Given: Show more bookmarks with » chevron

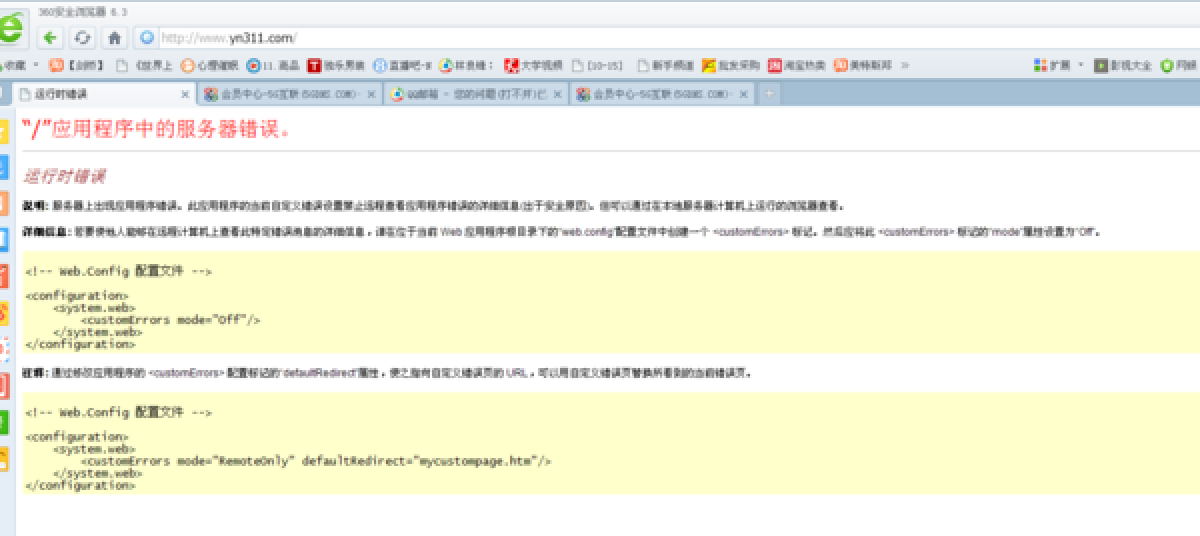Looking at the screenshot, I should pos(905,65).
